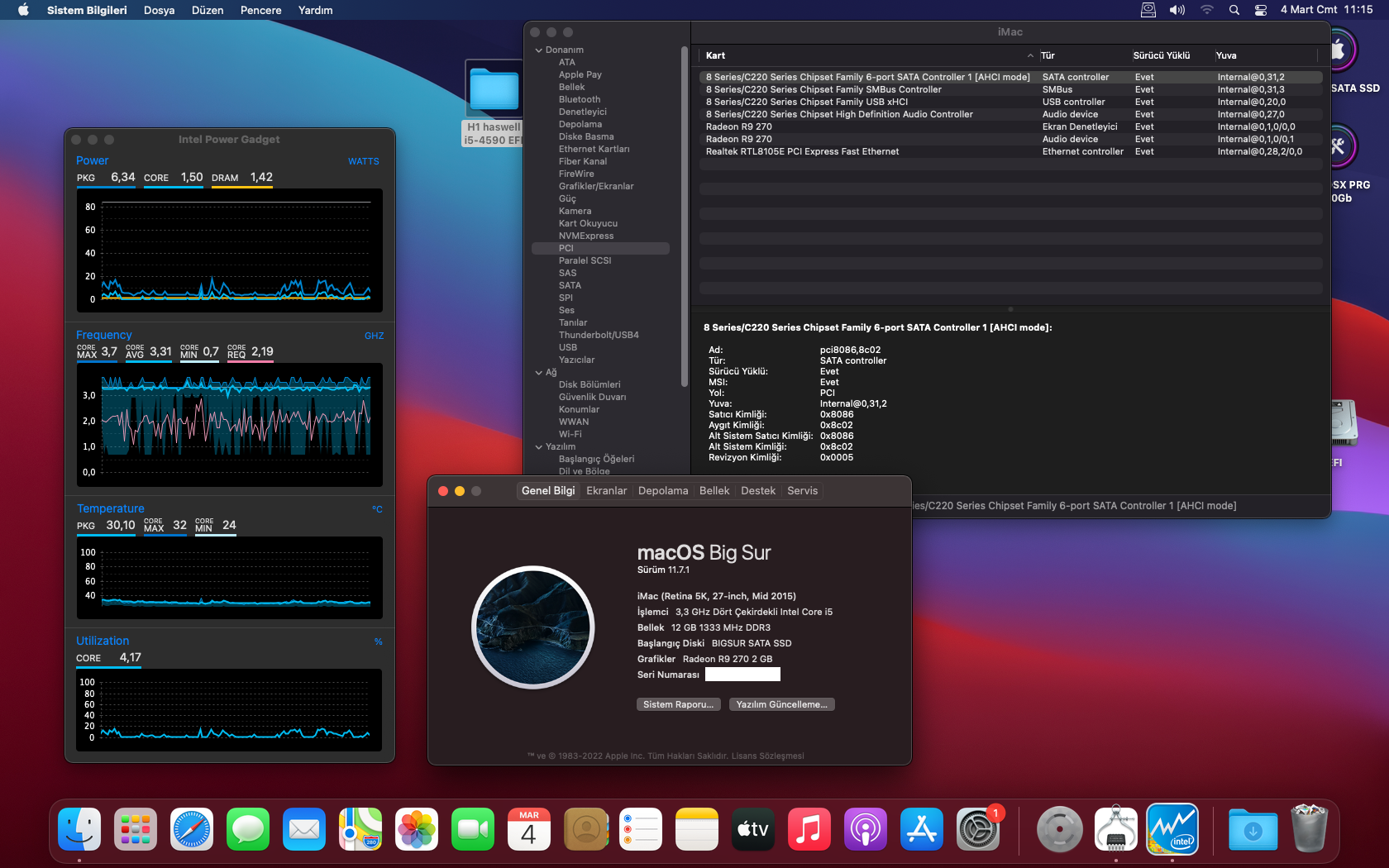
Task: Click the Sistem Raporu button
Action: 678,704
